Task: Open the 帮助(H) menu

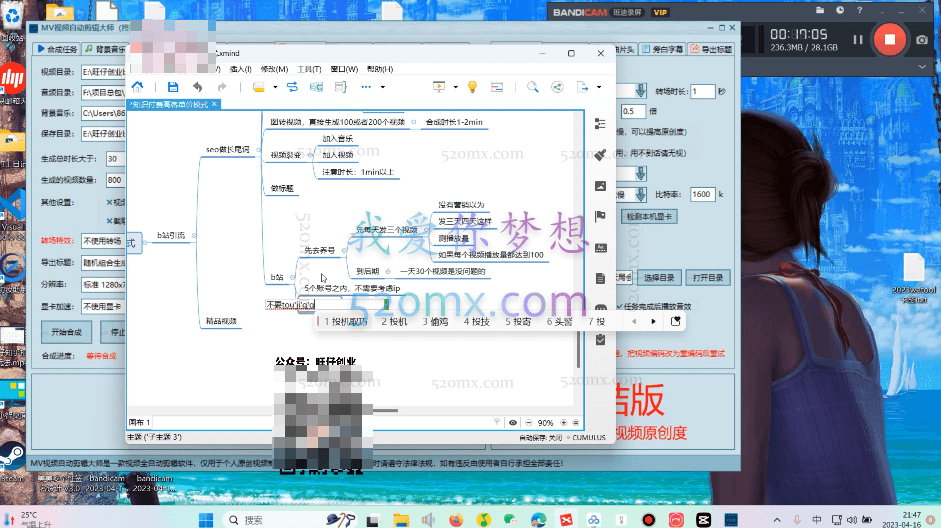Action: pos(380,69)
